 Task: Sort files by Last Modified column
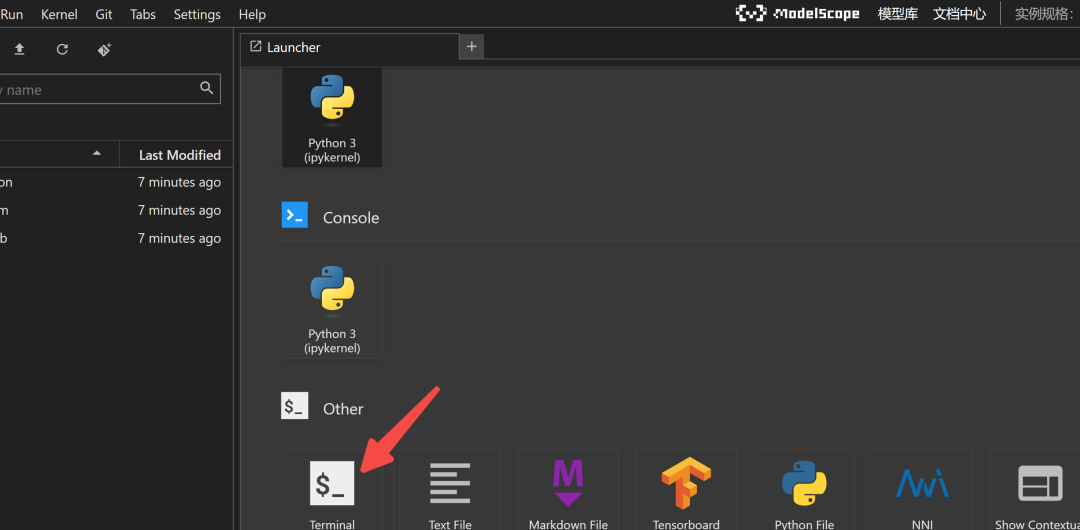point(179,155)
